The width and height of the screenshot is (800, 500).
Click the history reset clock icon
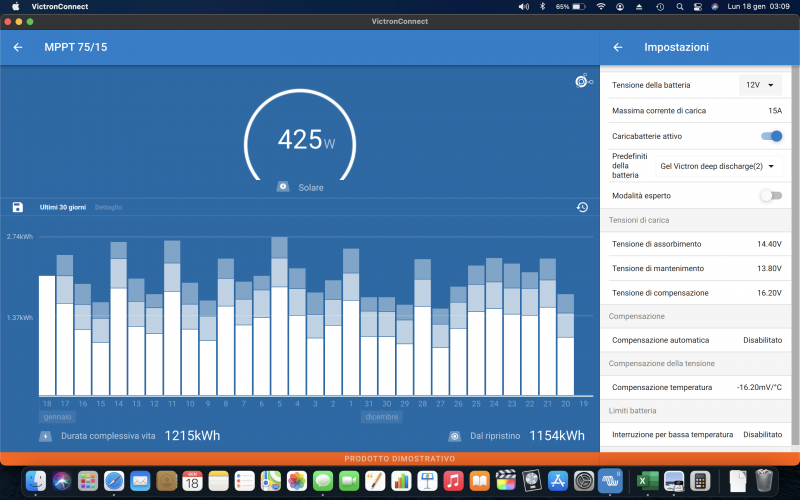pyautogui.click(x=582, y=207)
